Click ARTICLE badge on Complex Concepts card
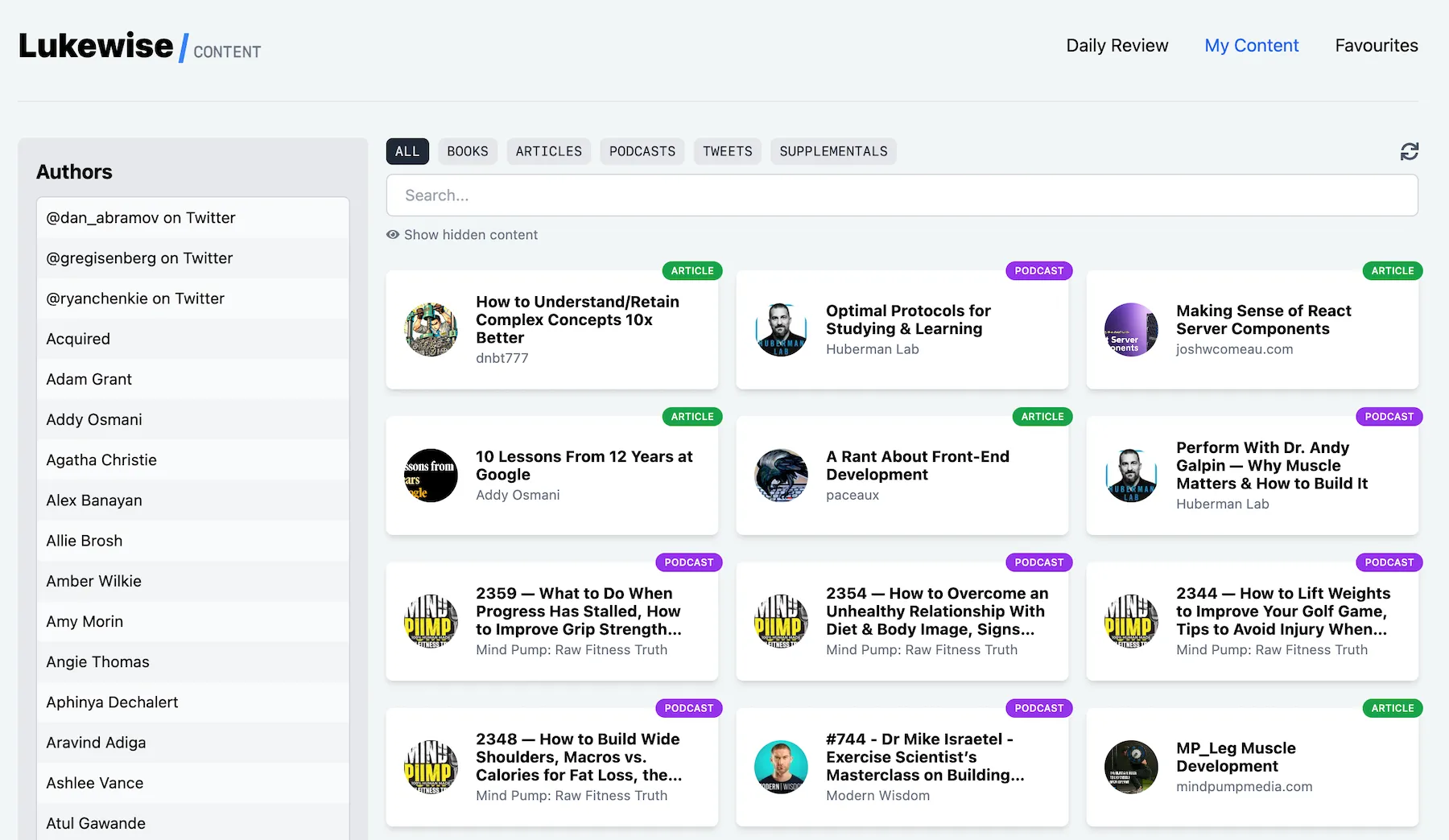1449x840 pixels. [692, 271]
